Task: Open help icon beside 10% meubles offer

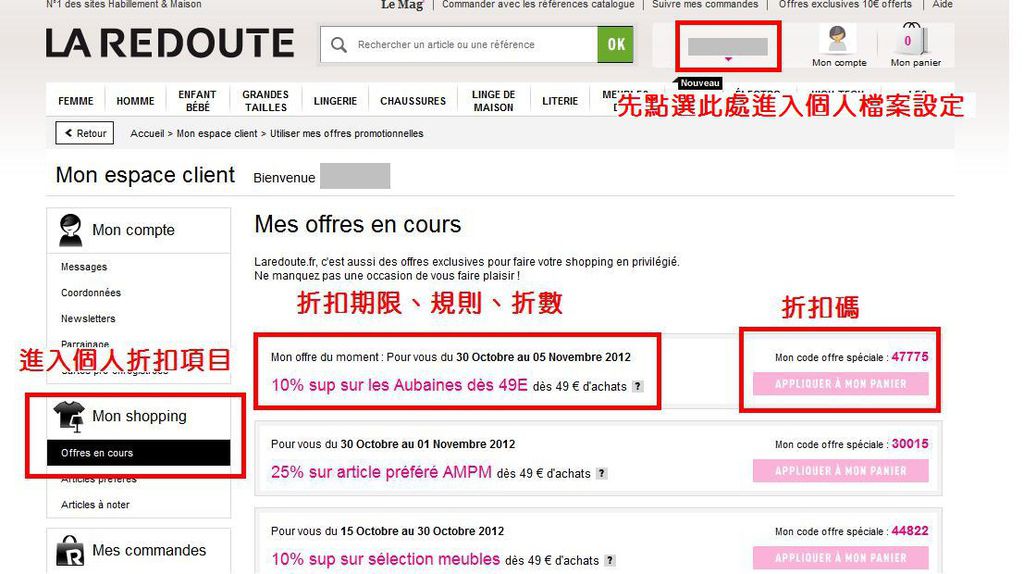Action: [610, 560]
